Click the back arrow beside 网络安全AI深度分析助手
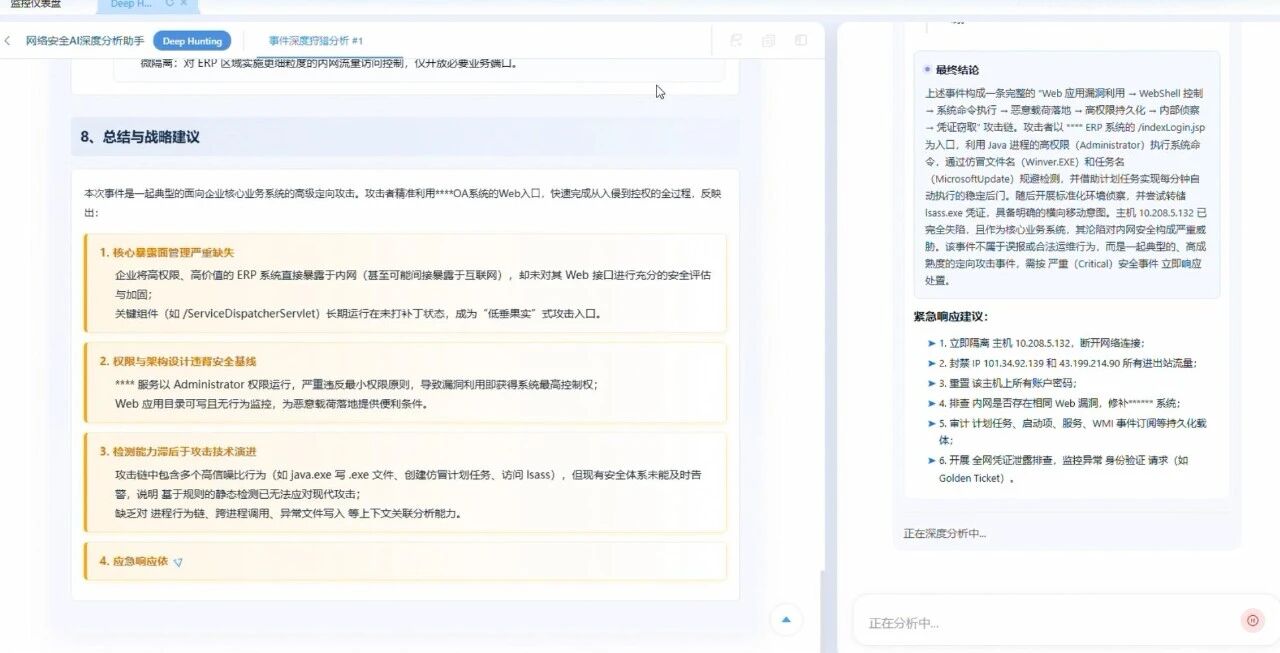 [x=8, y=40]
